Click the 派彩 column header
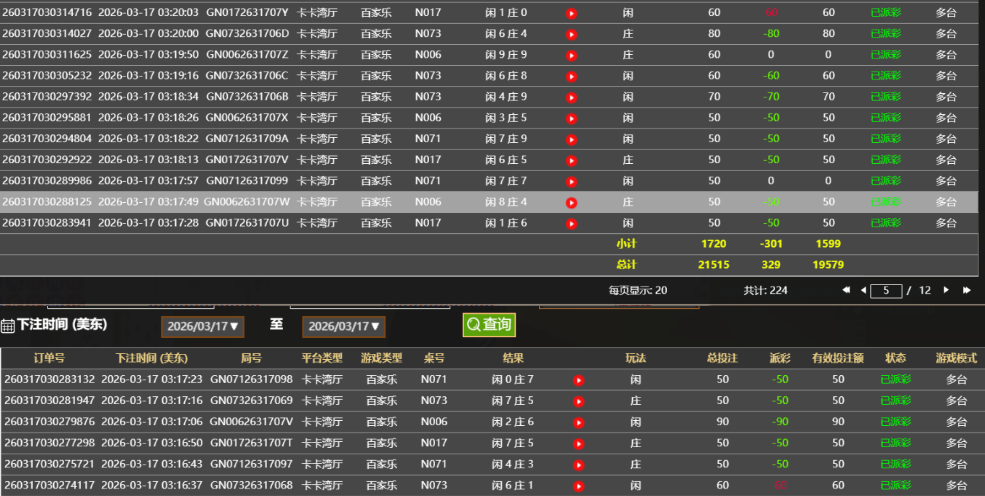This screenshot has height=496, width=985. tap(780, 358)
